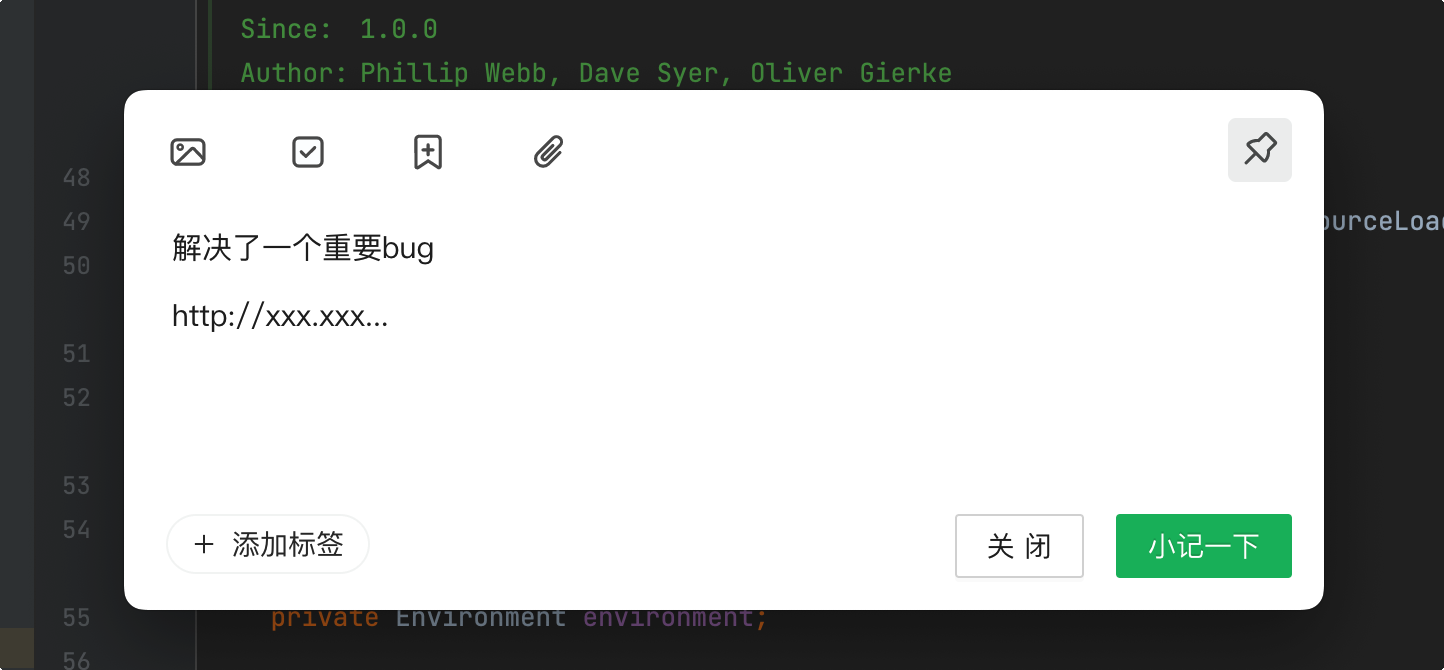Click the http://xxx.xxx... link text in the note
1444x670 pixels.
pos(280,317)
